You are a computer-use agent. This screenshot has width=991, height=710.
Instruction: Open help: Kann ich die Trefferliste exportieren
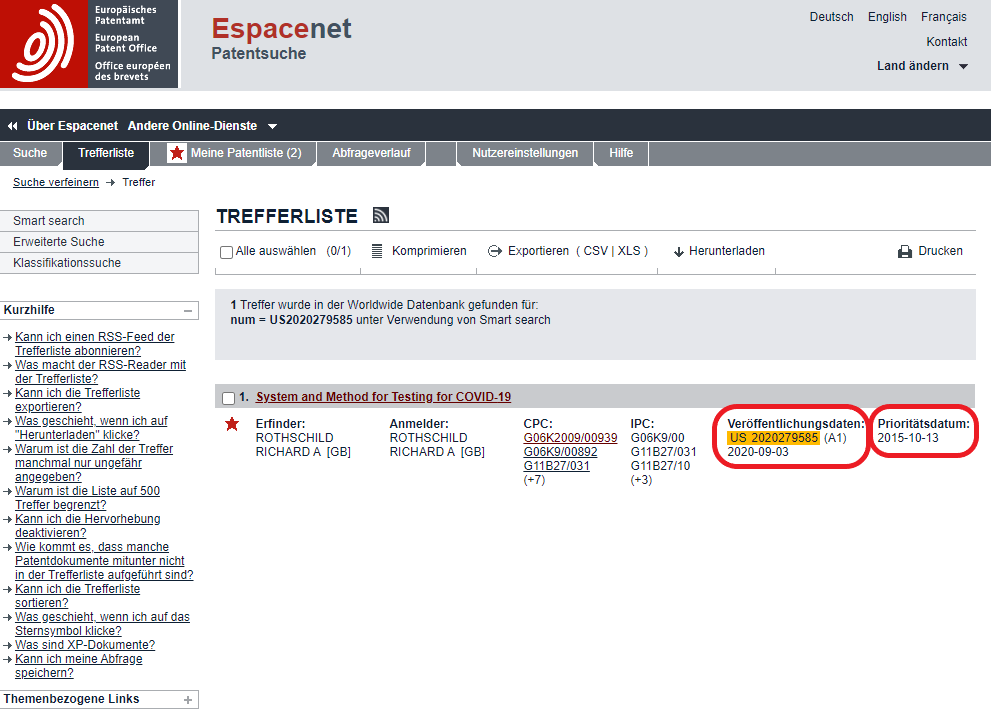(x=78, y=400)
